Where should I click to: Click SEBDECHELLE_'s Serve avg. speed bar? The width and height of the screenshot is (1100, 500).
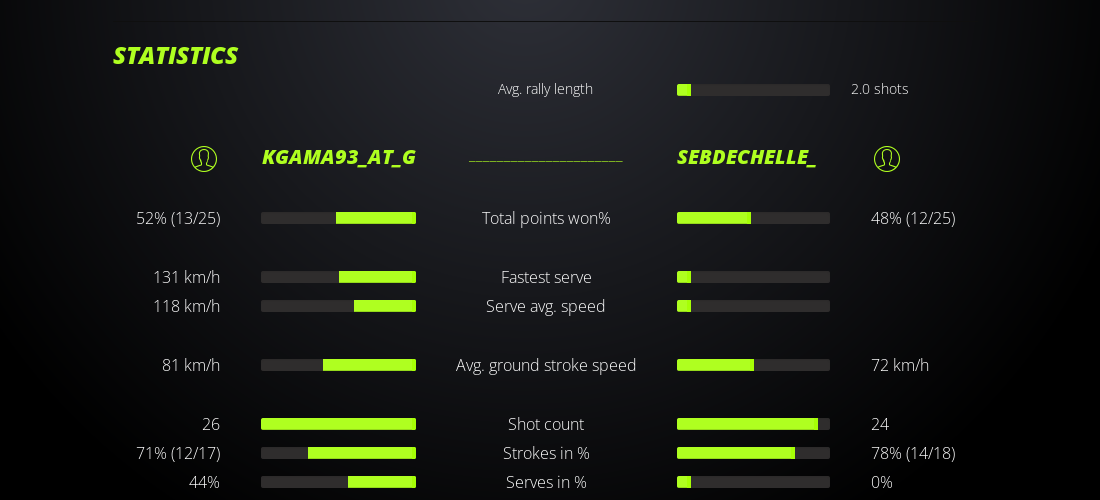pyautogui.click(x=753, y=306)
